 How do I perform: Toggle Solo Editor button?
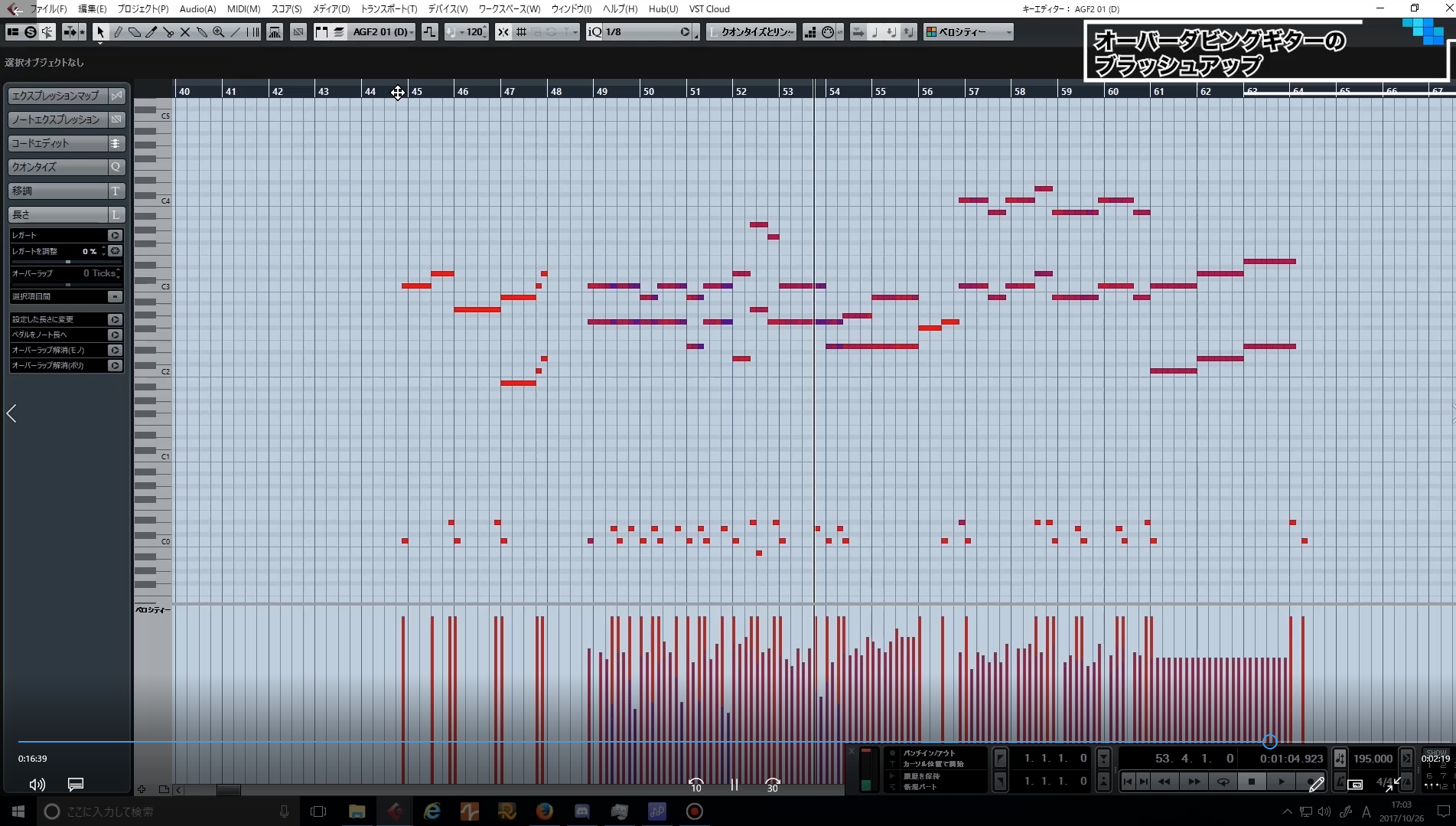point(30,31)
